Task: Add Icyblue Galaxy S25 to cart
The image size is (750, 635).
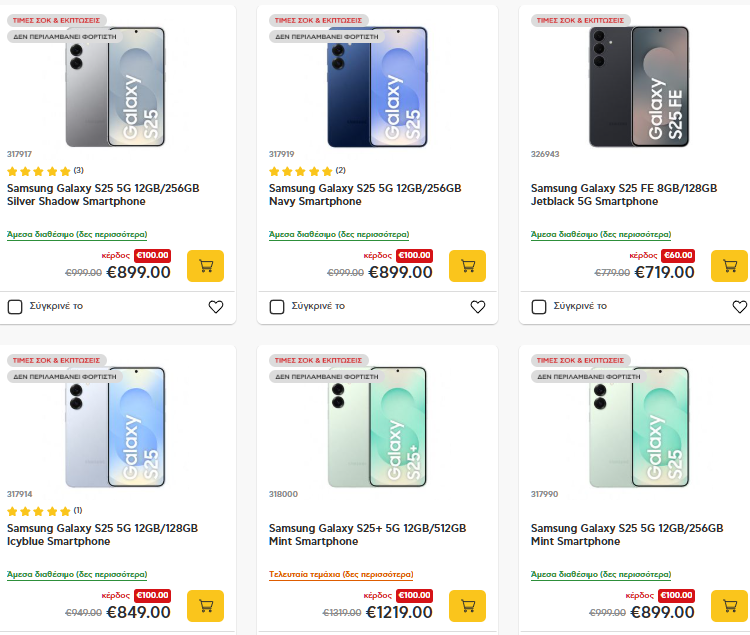Action: (205, 606)
